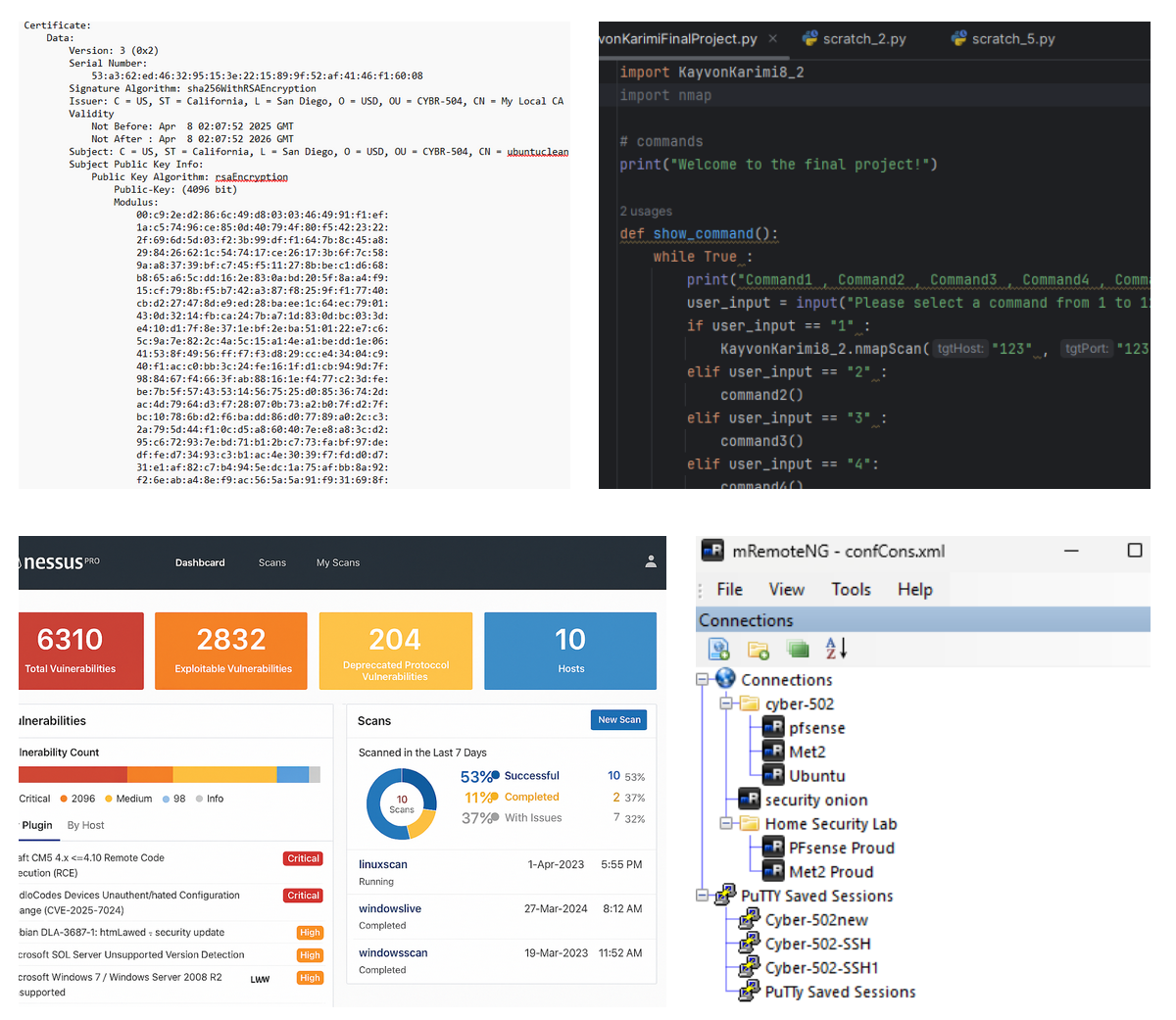The height and width of the screenshot is (1020, 1176).
Task: Switch to the scratch_2.py tab
Action: pyautogui.click(x=863, y=39)
